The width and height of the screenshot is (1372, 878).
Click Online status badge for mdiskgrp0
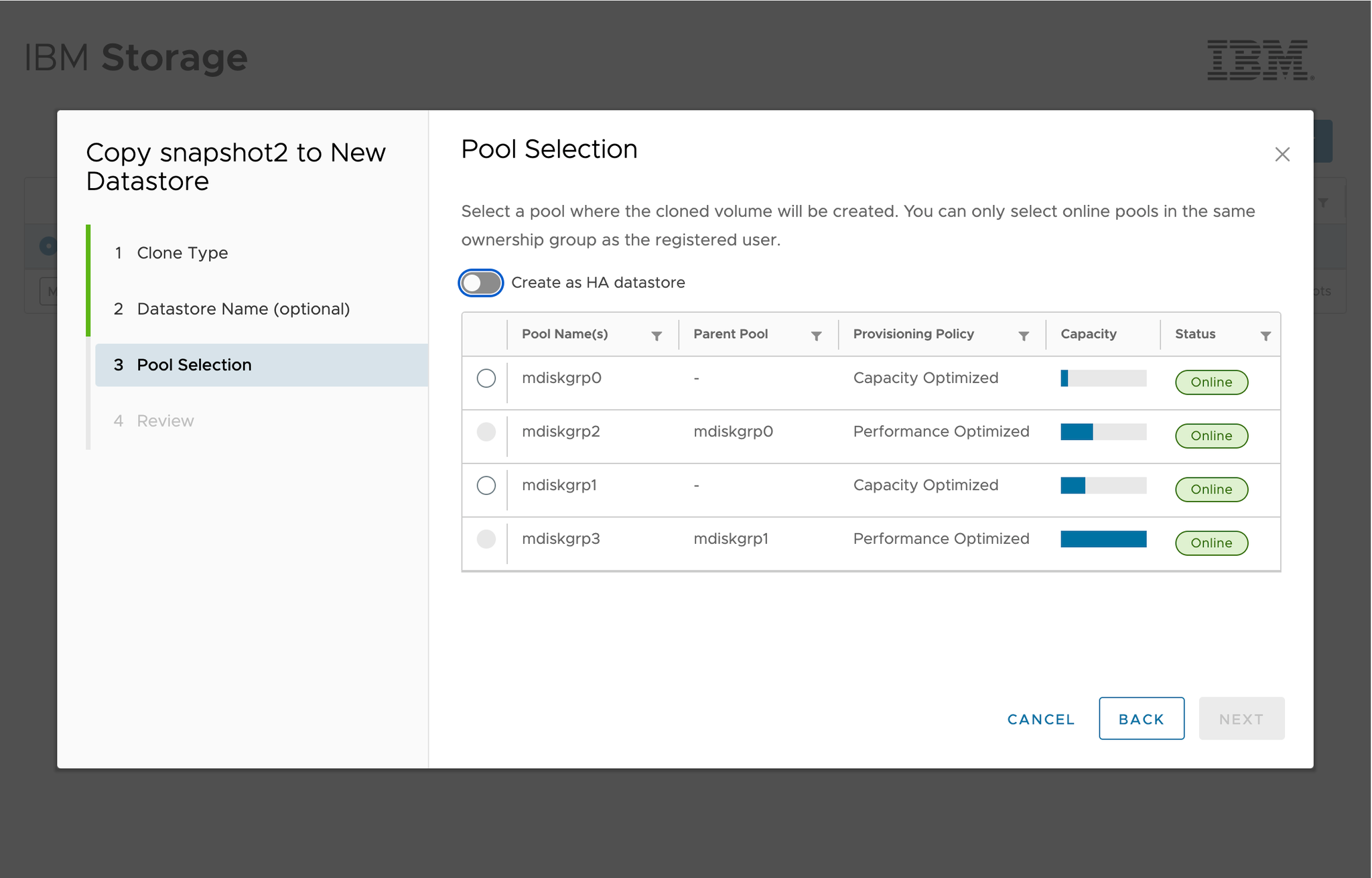coord(1211,382)
